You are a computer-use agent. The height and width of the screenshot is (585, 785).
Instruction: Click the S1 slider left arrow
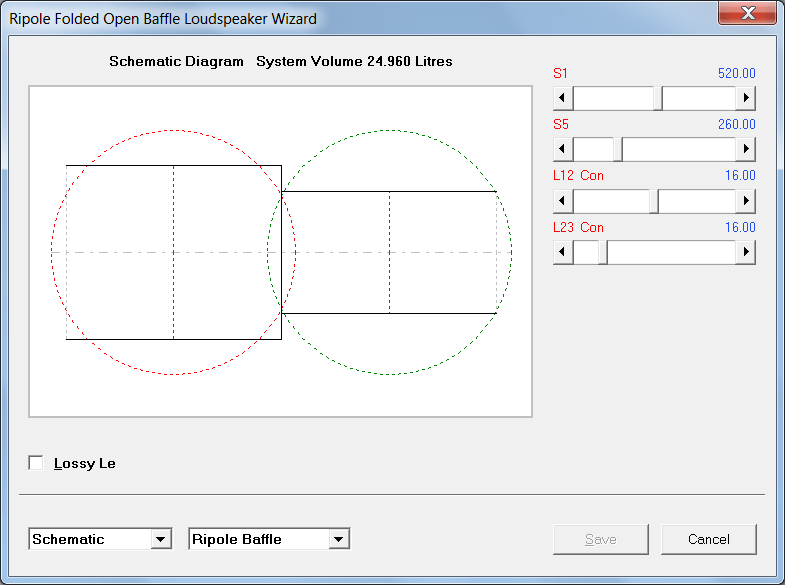pos(563,98)
